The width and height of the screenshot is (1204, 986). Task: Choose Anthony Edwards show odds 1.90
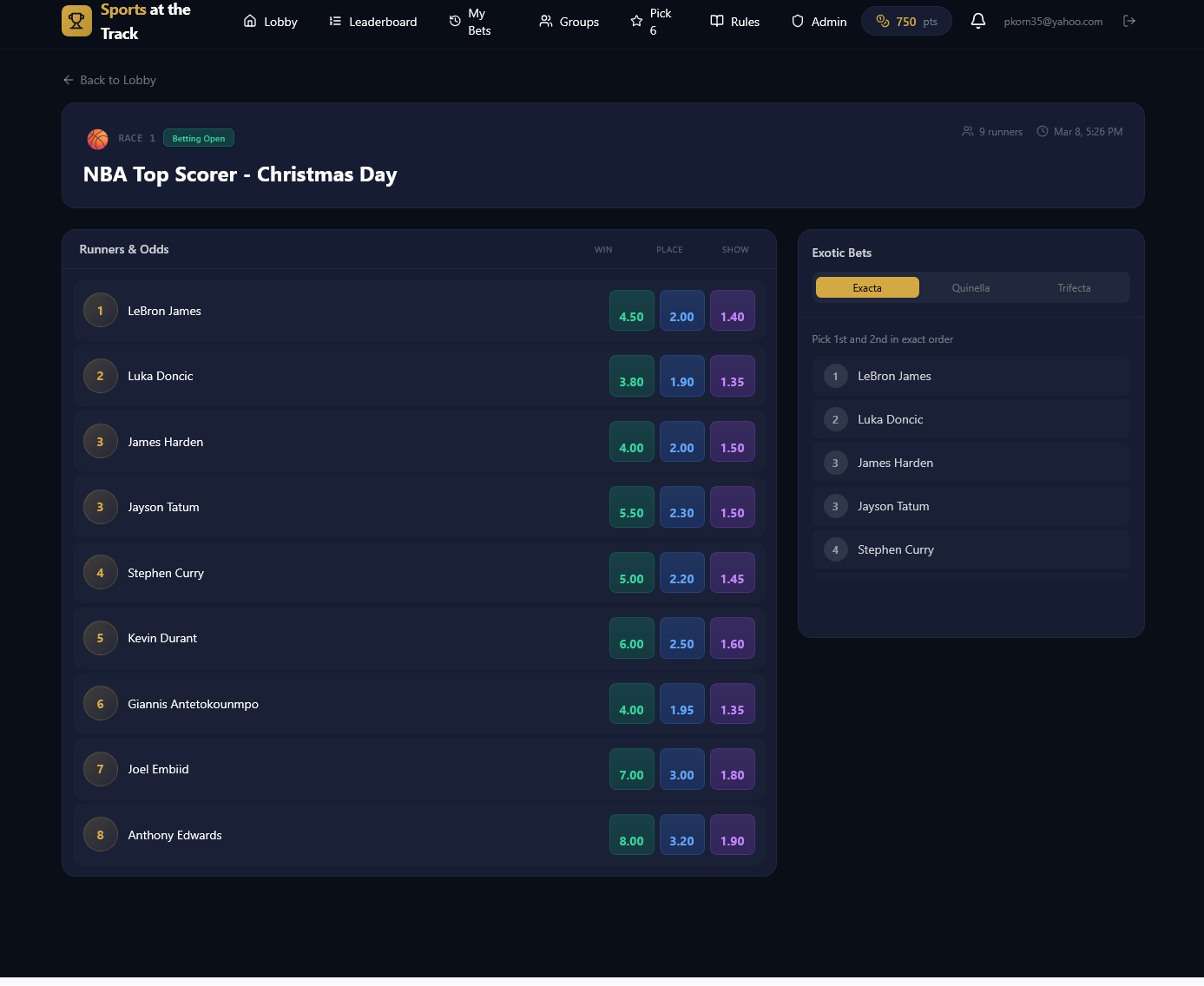732,835
